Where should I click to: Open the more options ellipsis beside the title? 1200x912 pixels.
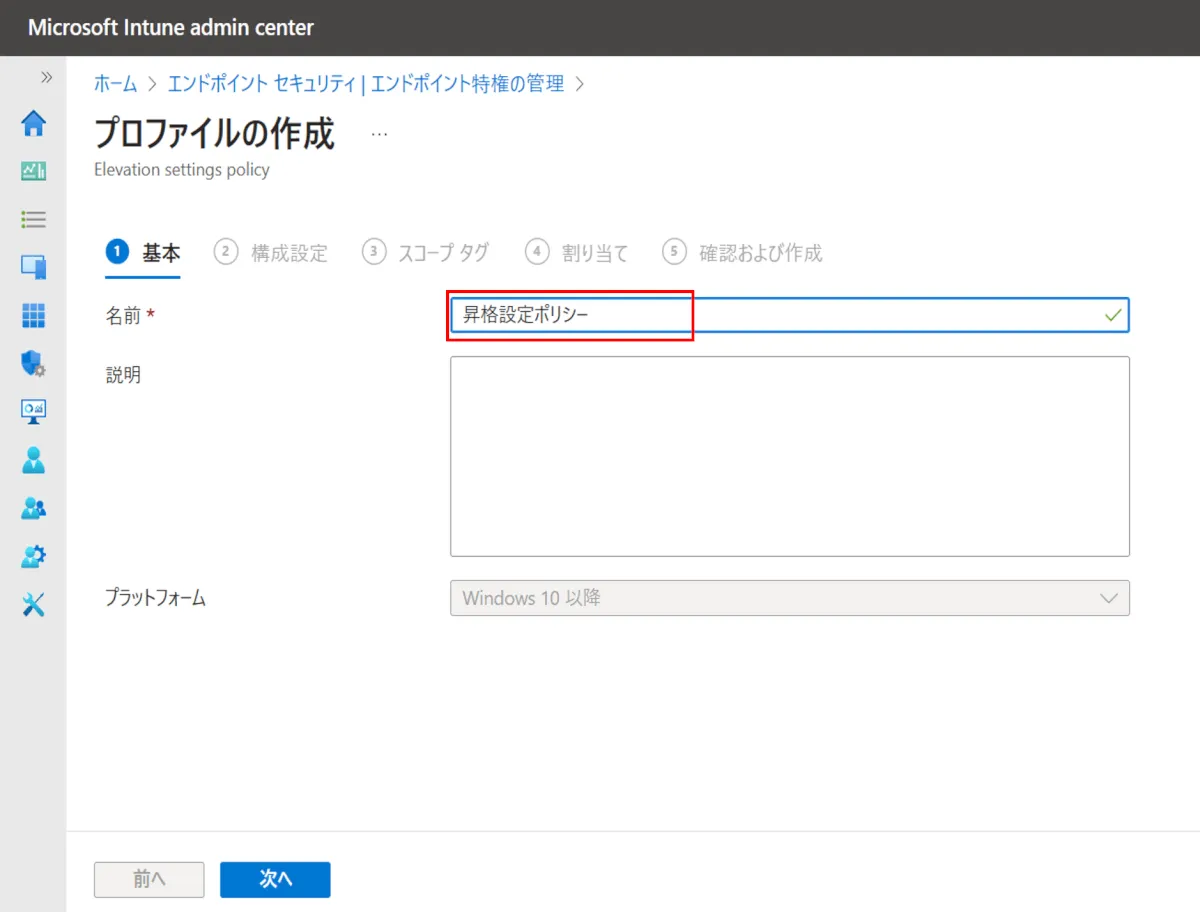pyautogui.click(x=379, y=134)
